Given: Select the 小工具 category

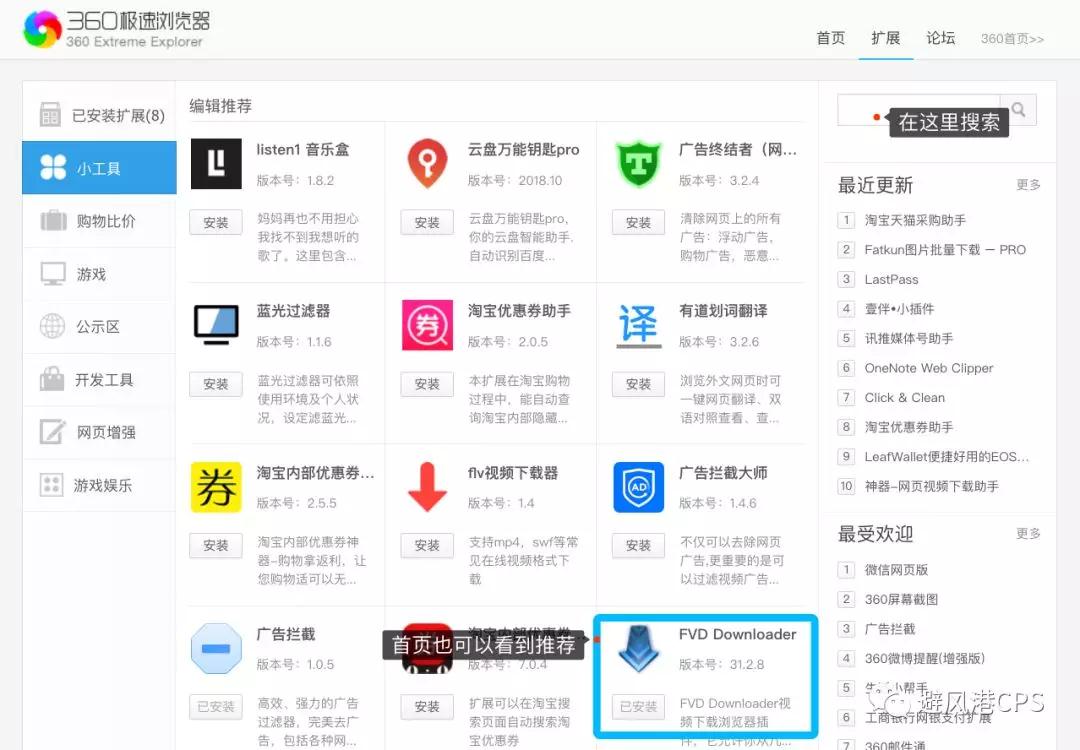Looking at the screenshot, I should 99,167.
